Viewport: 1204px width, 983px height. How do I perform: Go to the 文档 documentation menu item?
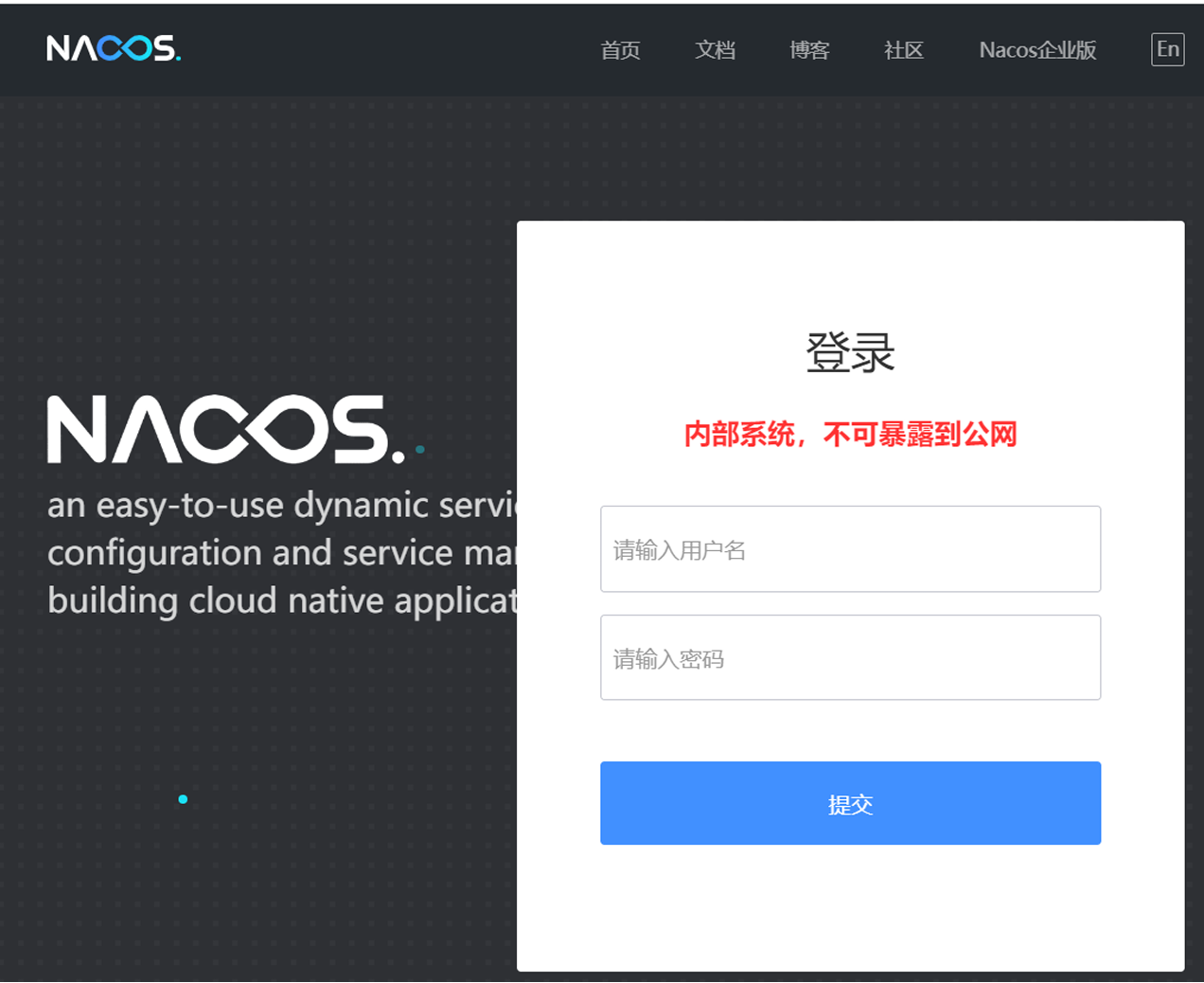point(715,50)
